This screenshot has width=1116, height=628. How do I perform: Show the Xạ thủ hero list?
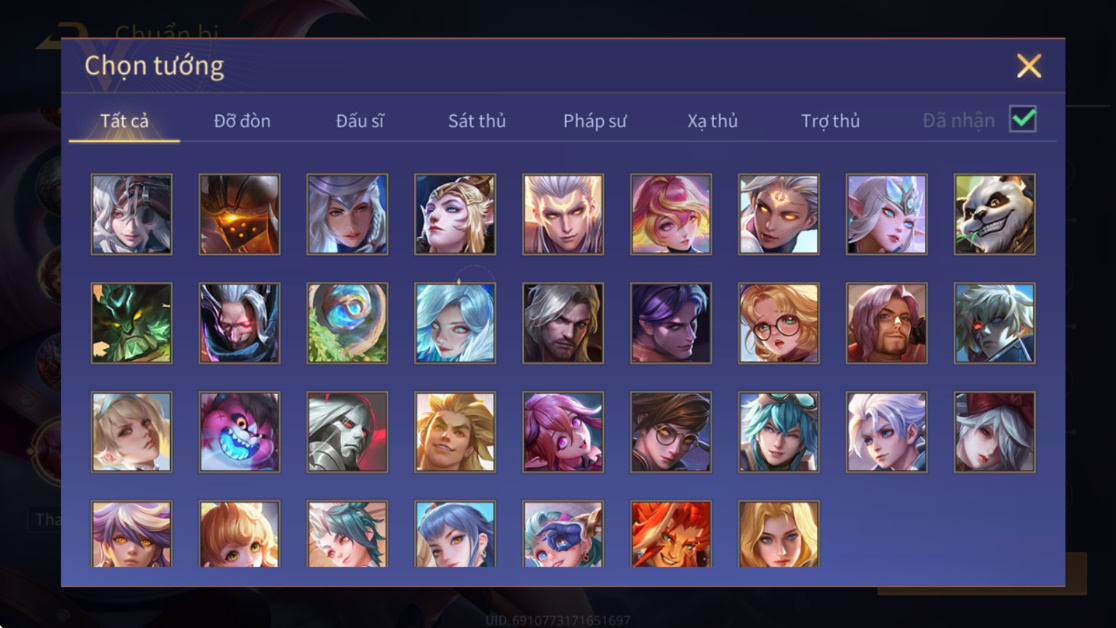(712, 121)
